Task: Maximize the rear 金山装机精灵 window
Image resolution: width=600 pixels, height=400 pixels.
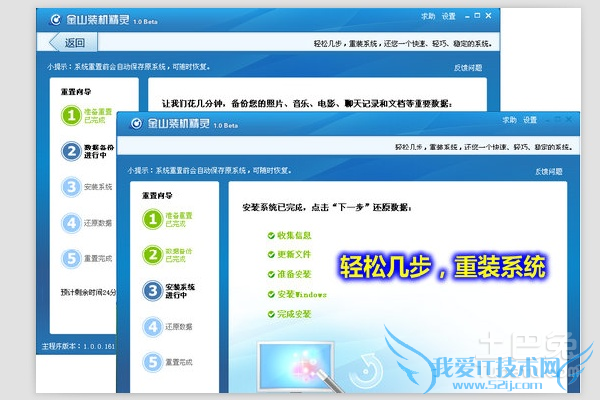Action: click(477, 16)
